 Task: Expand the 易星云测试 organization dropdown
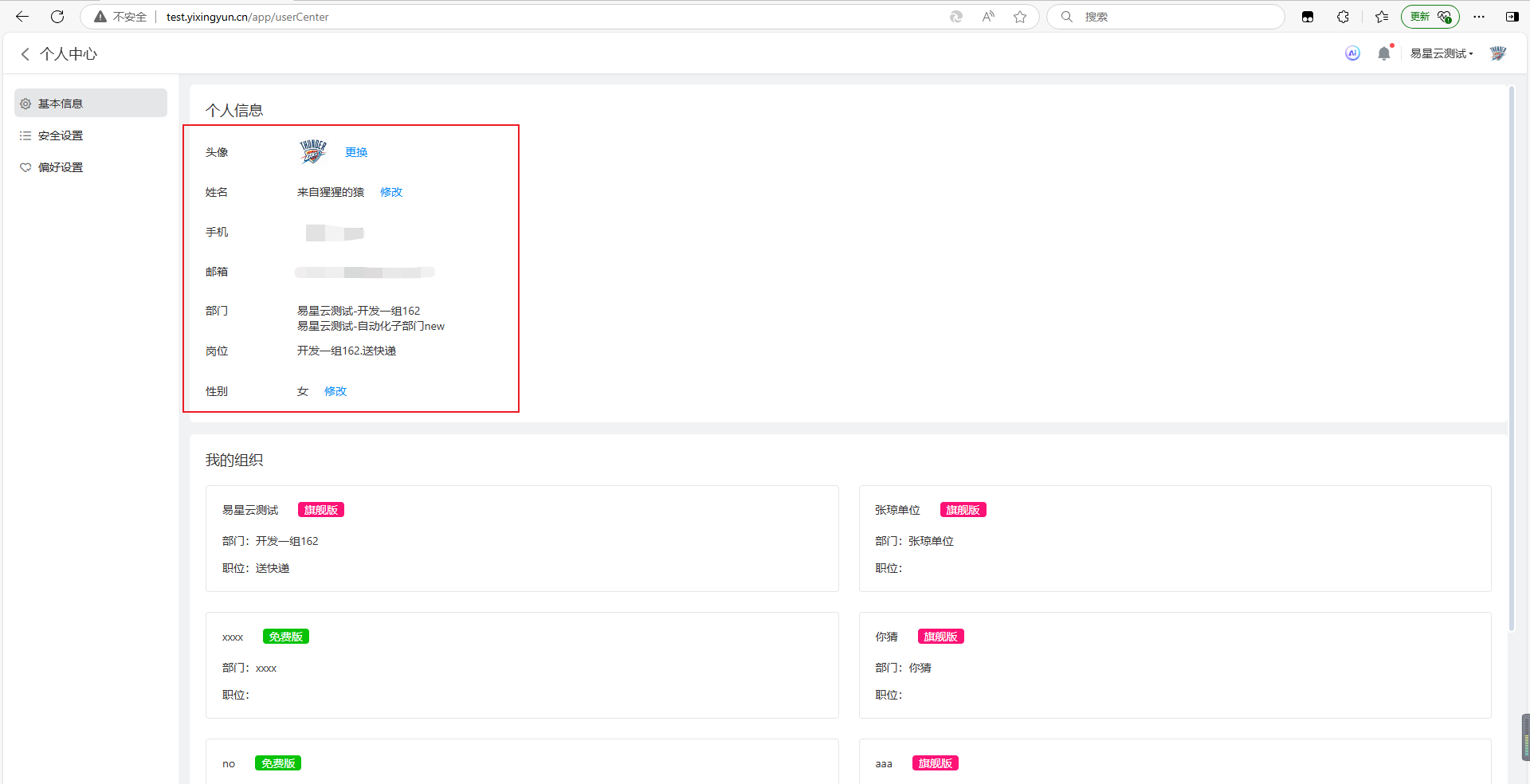click(1442, 53)
